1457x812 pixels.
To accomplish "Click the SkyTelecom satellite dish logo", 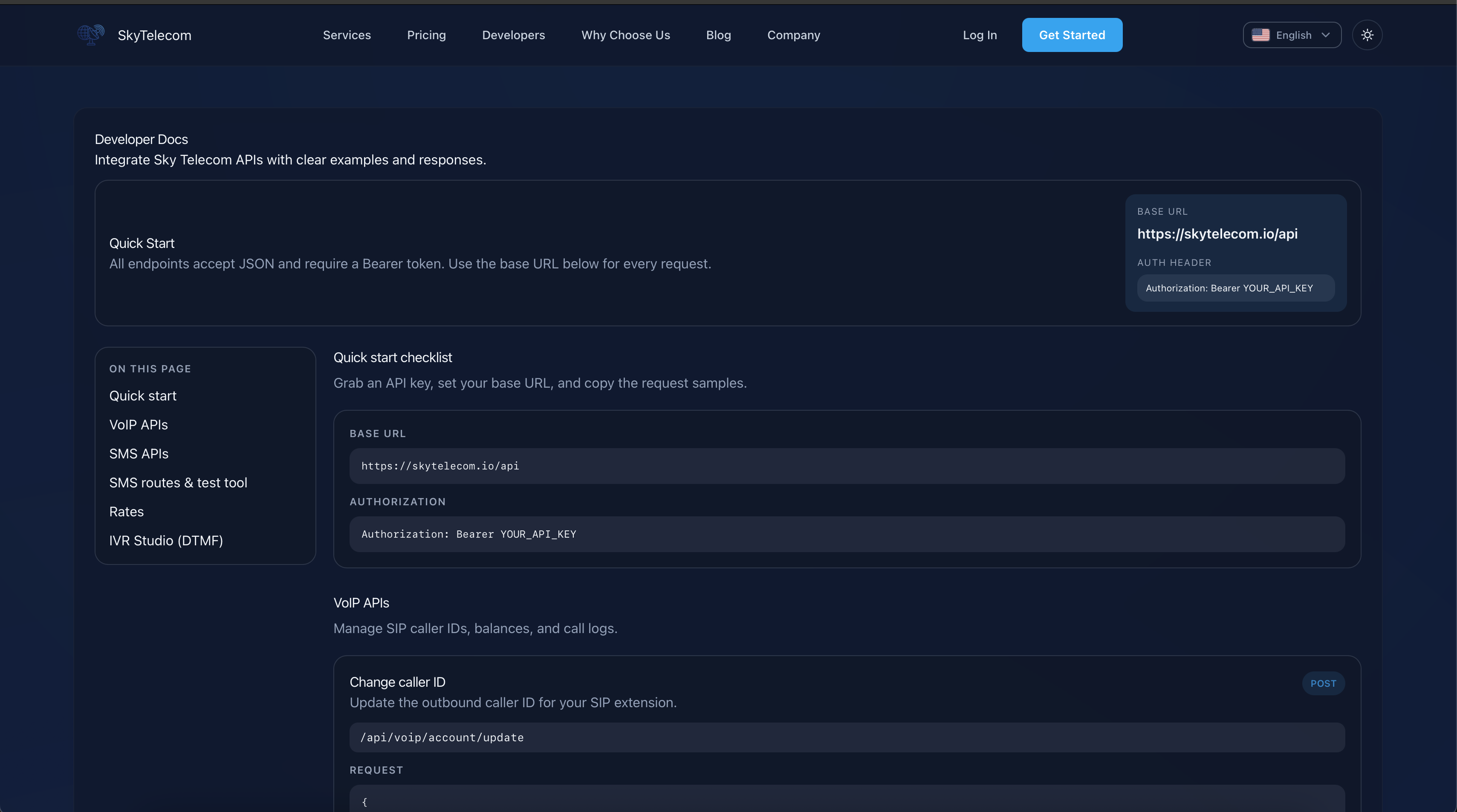I will tap(90, 35).
